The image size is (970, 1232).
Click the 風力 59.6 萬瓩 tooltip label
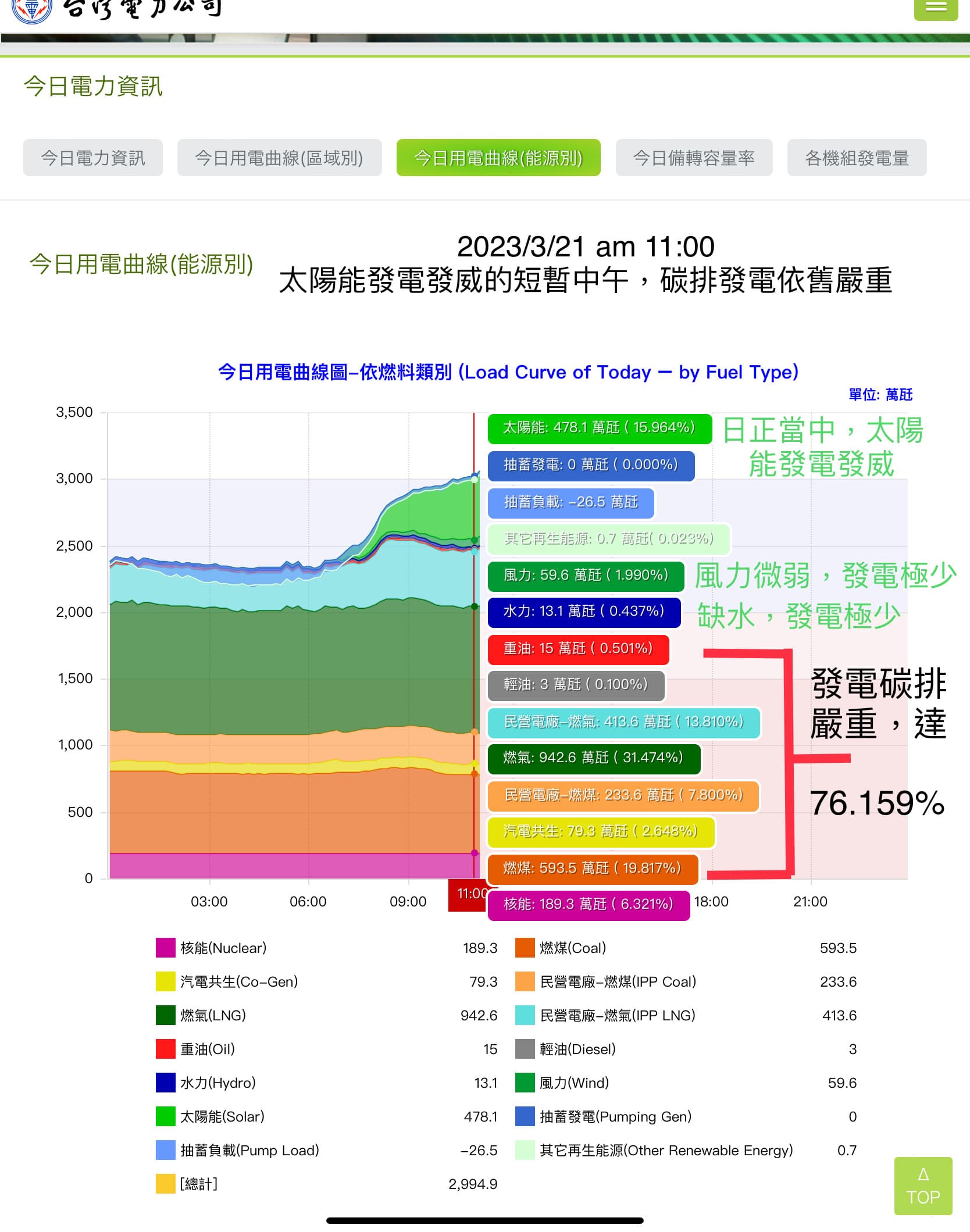586,576
